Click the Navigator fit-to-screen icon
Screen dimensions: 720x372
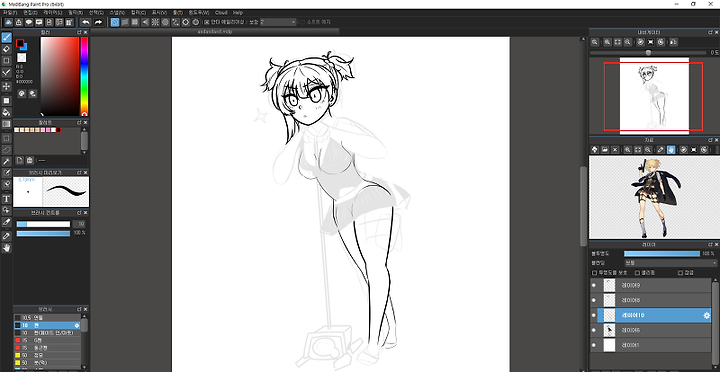tap(618, 42)
